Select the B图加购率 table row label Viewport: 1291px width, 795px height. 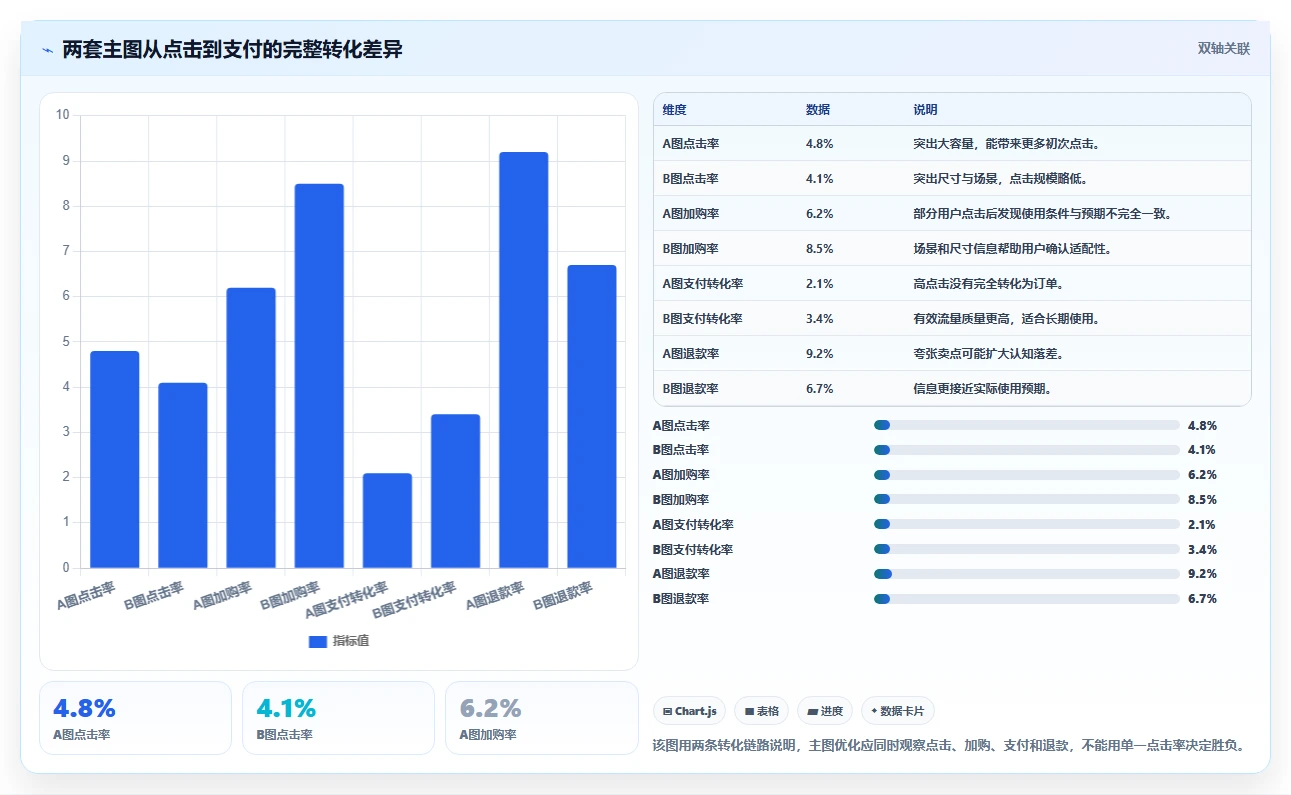click(x=691, y=249)
